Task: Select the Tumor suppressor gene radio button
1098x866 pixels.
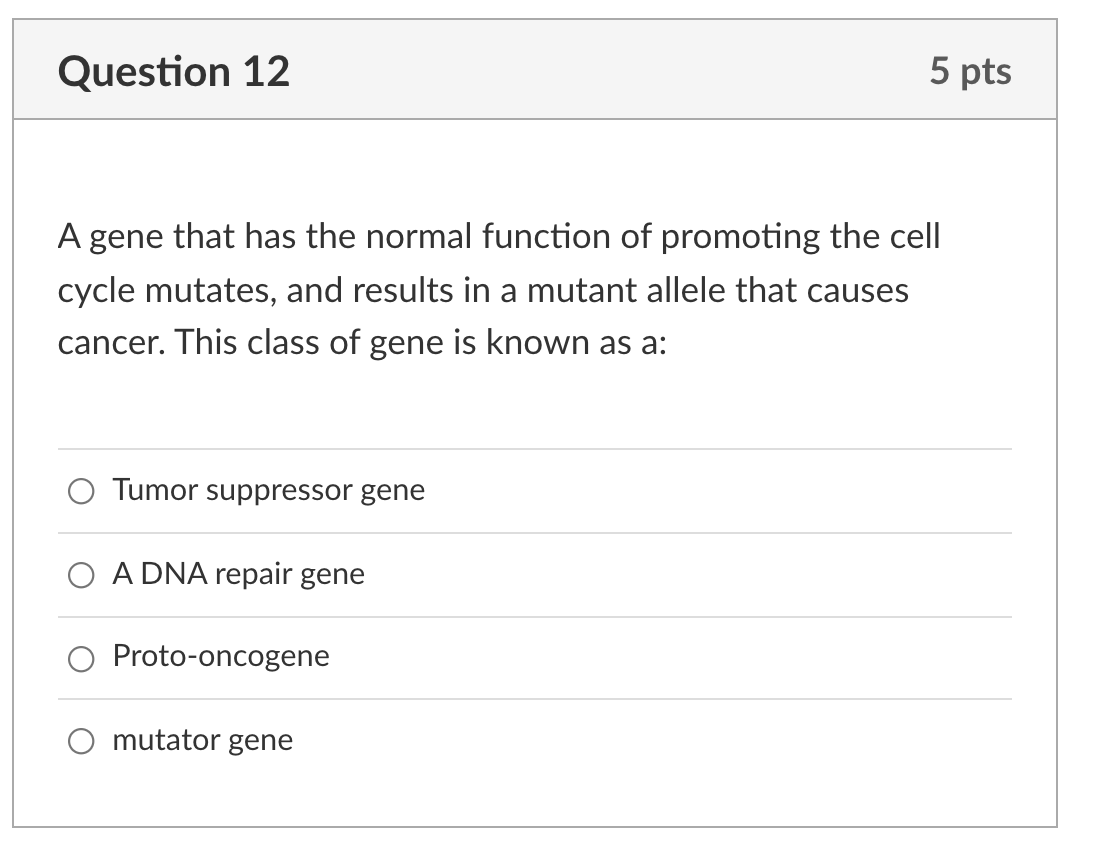Action: point(81,491)
